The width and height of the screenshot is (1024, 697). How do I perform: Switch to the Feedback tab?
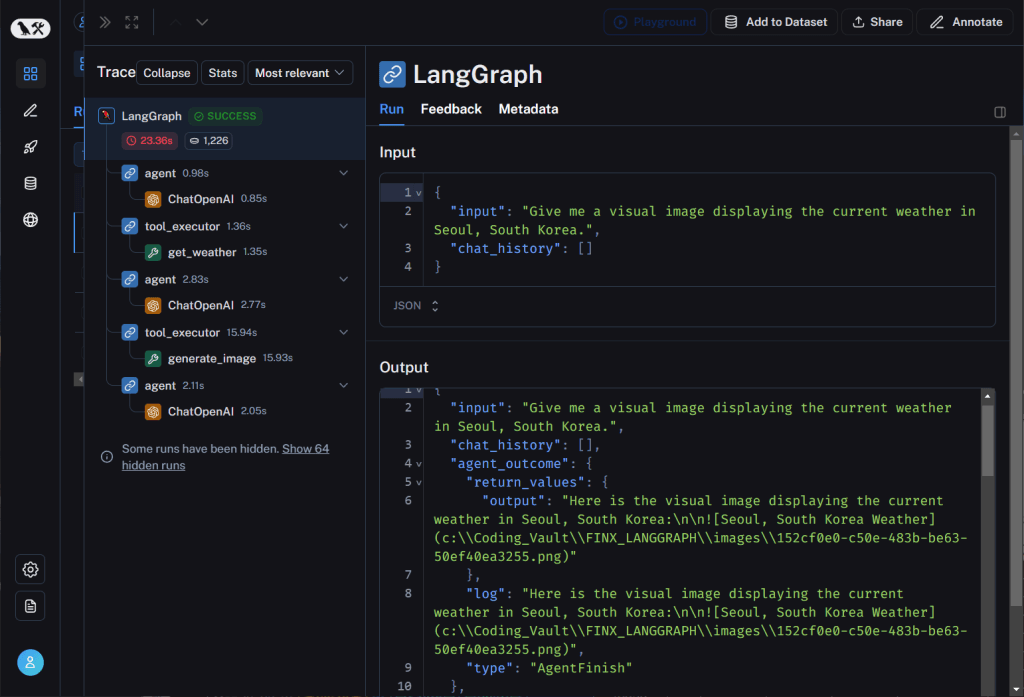(x=451, y=109)
